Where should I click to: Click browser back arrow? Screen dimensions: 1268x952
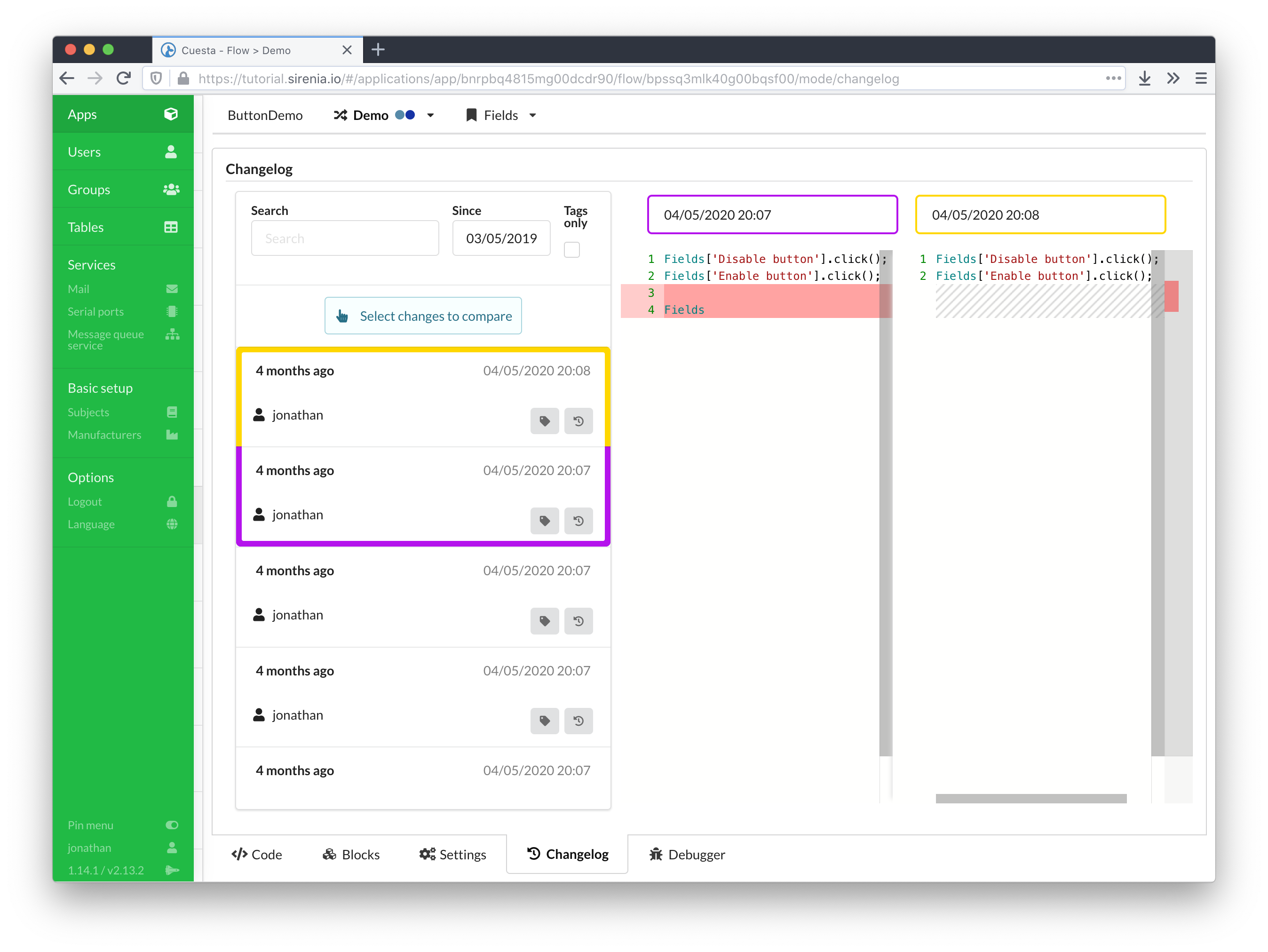(67, 79)
